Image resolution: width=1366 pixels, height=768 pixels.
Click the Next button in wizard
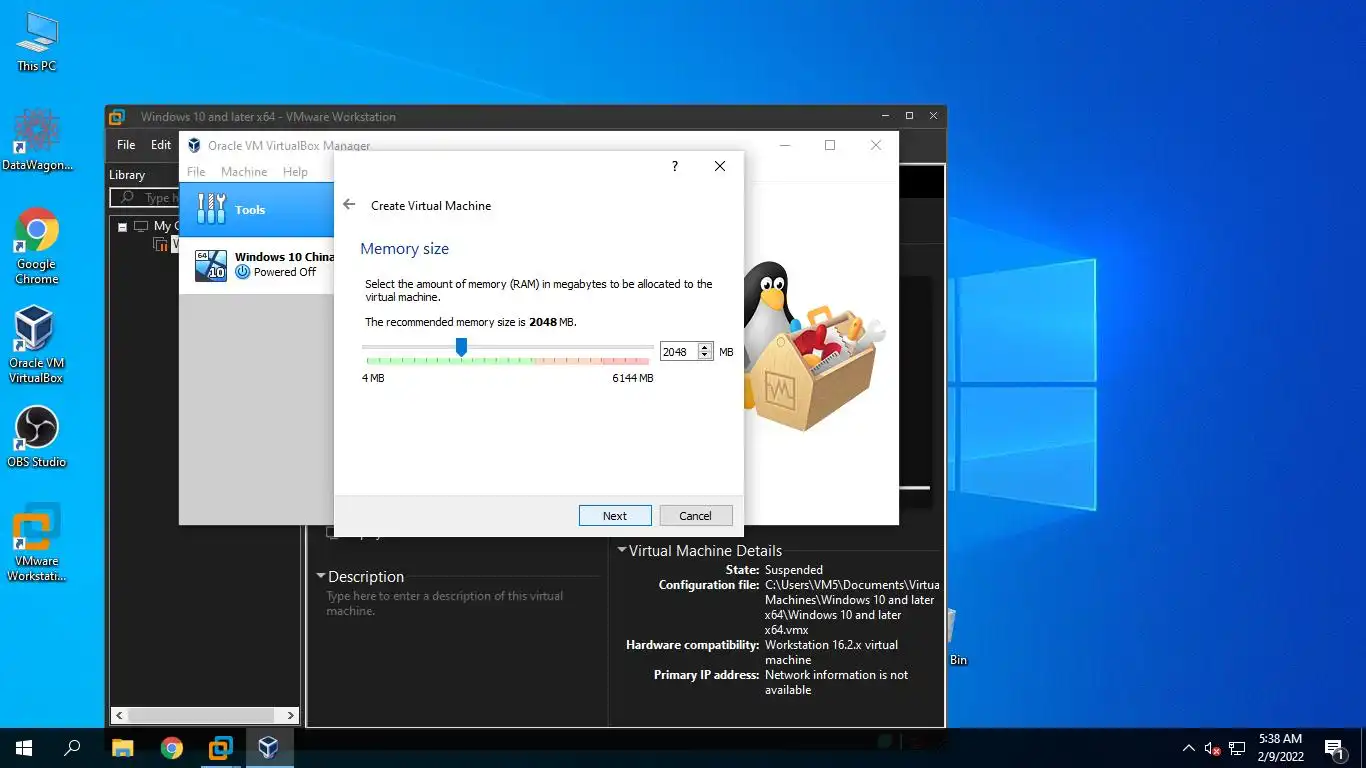tap(615, 516)
